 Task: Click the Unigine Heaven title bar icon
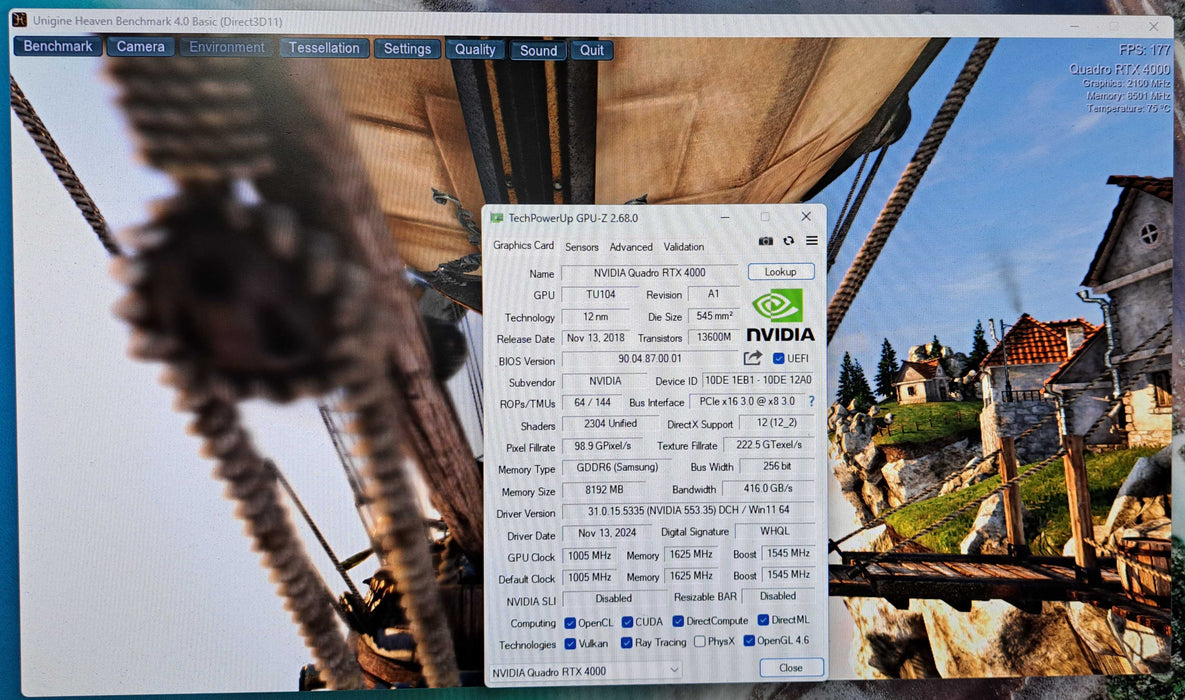(20, 20)
